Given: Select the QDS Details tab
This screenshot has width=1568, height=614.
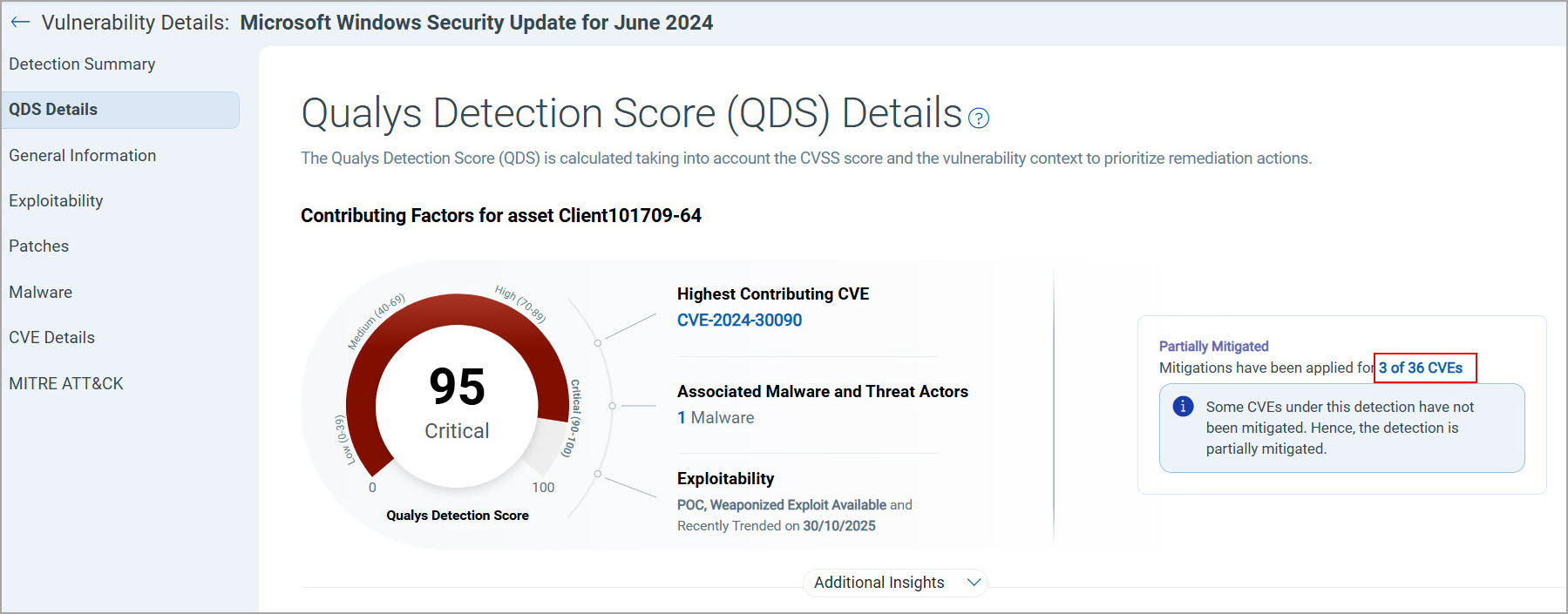Looking at the screenshot, I should click(53, 110).
